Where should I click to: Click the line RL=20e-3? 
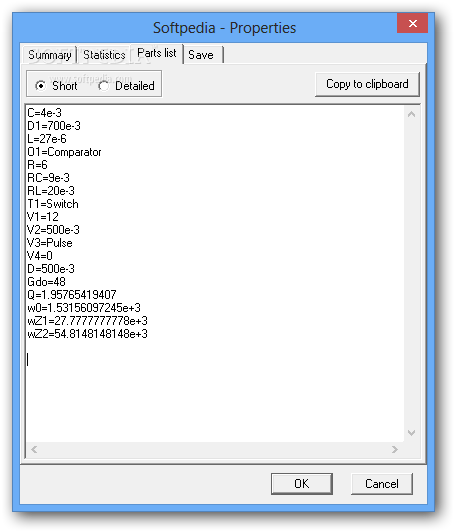point(51,191)
